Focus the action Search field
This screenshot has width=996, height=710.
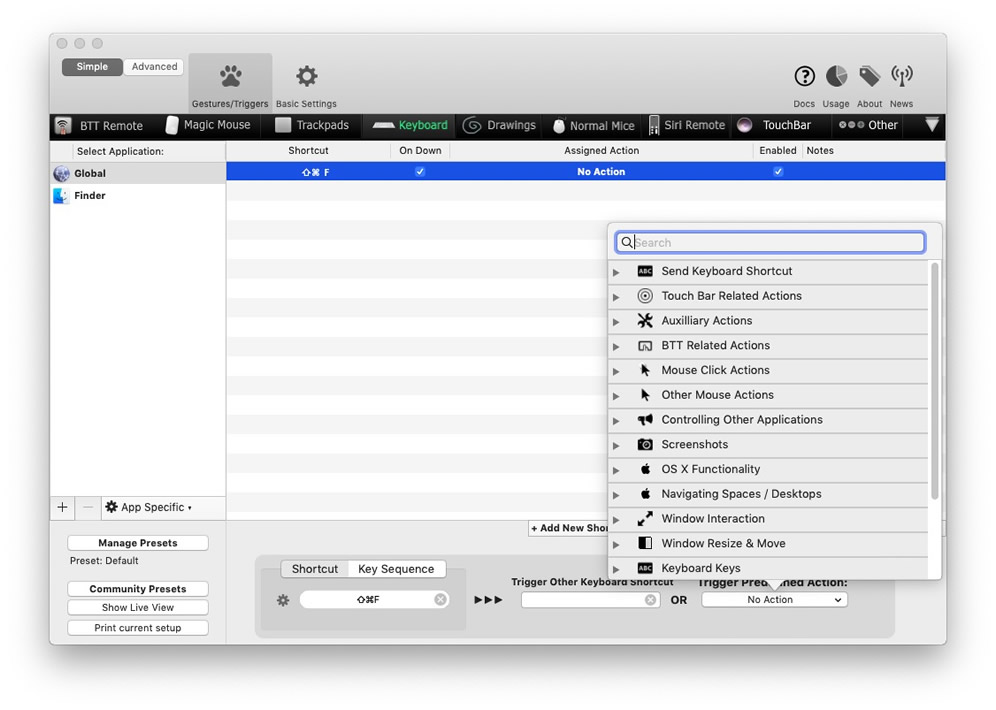[x=770, y=243]
